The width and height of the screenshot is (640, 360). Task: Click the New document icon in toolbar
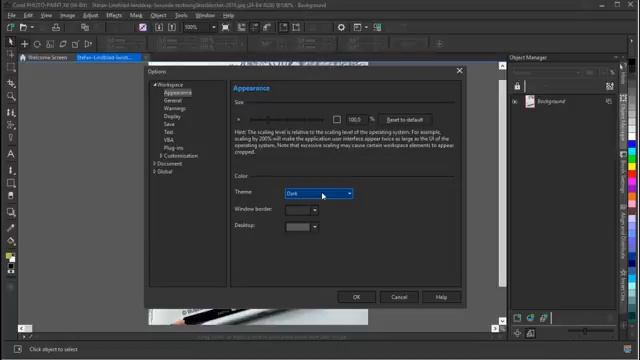click(11, 27)
